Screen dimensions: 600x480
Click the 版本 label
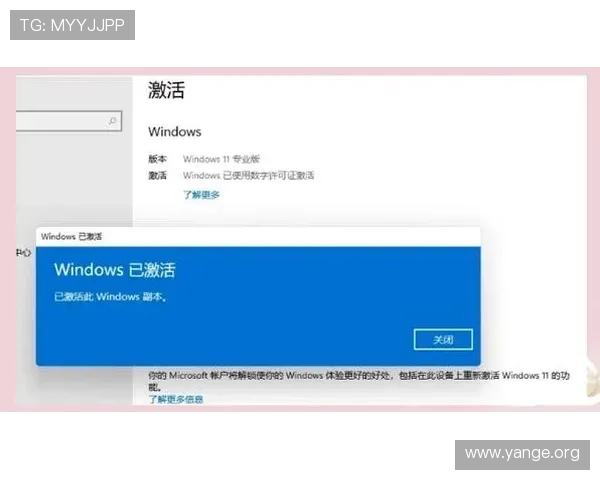(157, 159)
